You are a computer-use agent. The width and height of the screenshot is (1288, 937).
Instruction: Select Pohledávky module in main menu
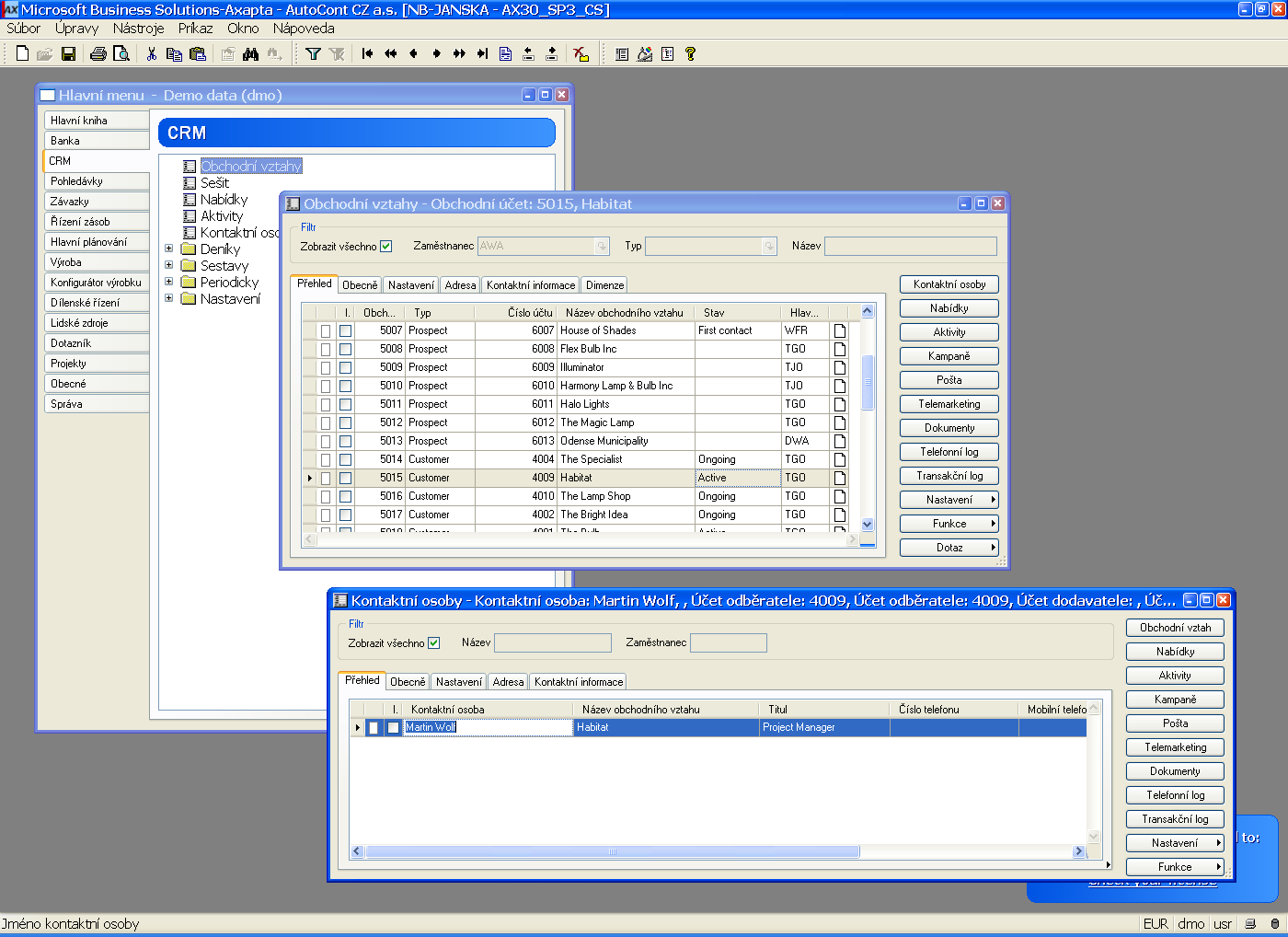(x=97, y=181)
